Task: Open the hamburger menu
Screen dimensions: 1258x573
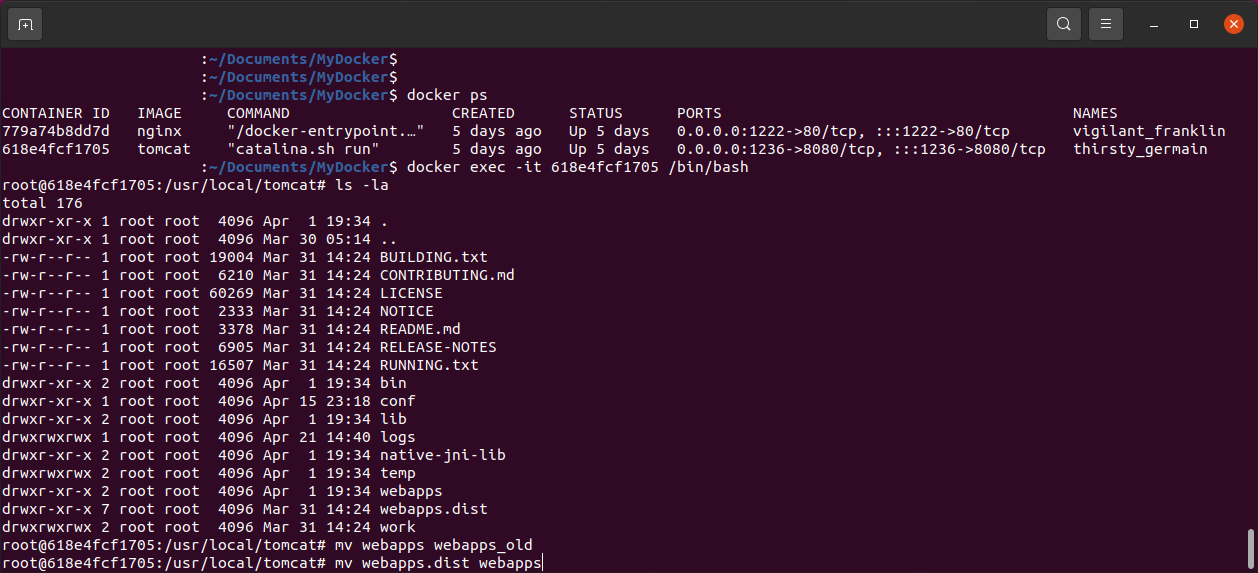Action: pyautogui.click(x=1105, y=23)
